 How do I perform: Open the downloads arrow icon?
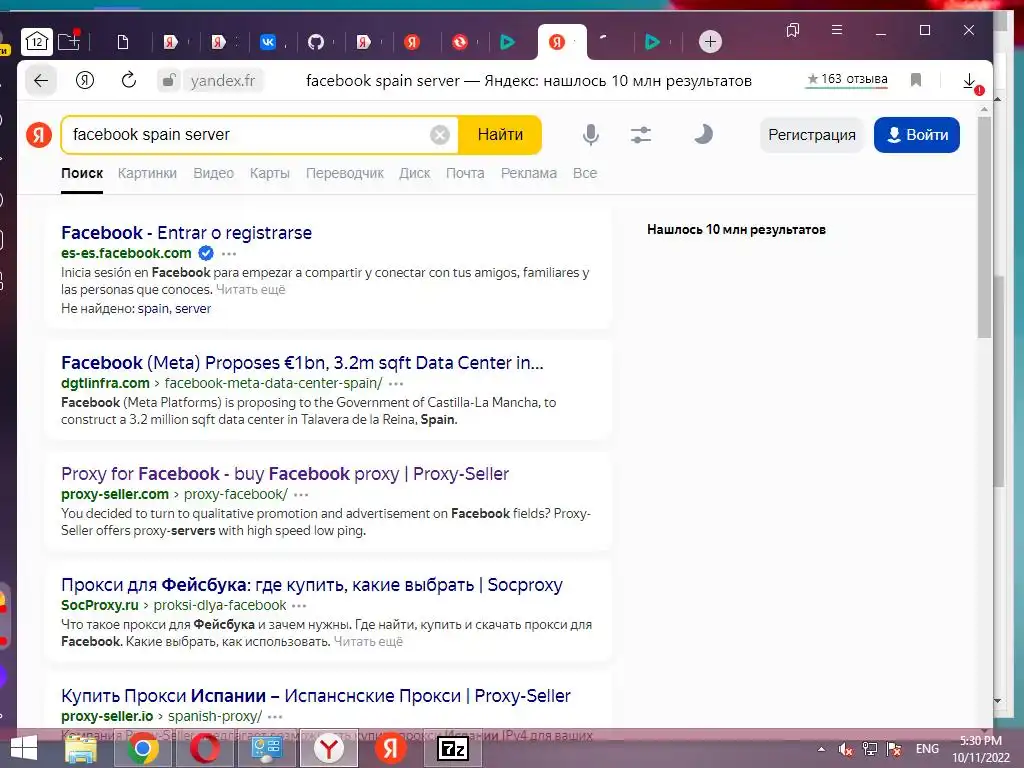(970, 81)
